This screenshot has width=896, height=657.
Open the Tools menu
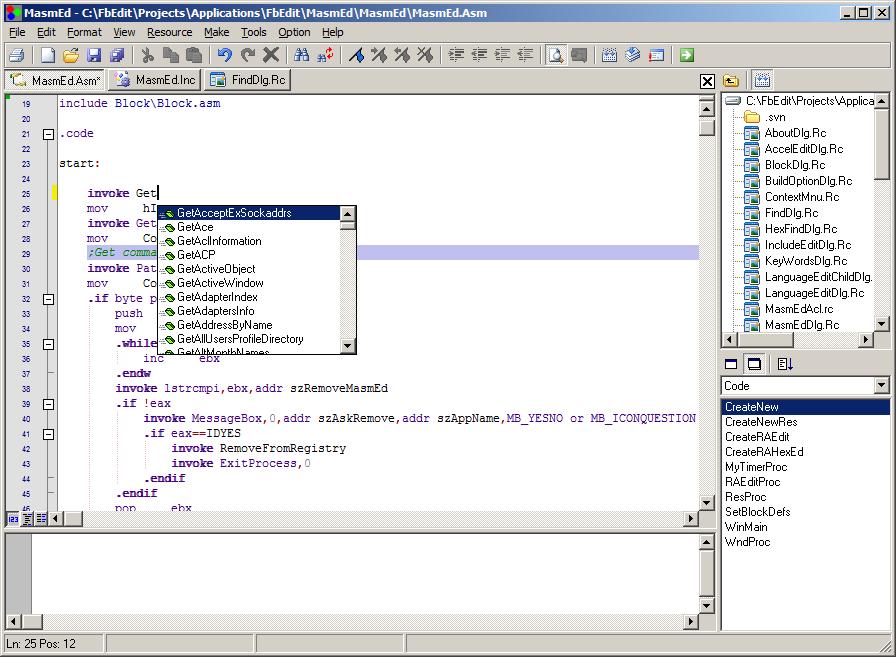click(x=253, y=32)
